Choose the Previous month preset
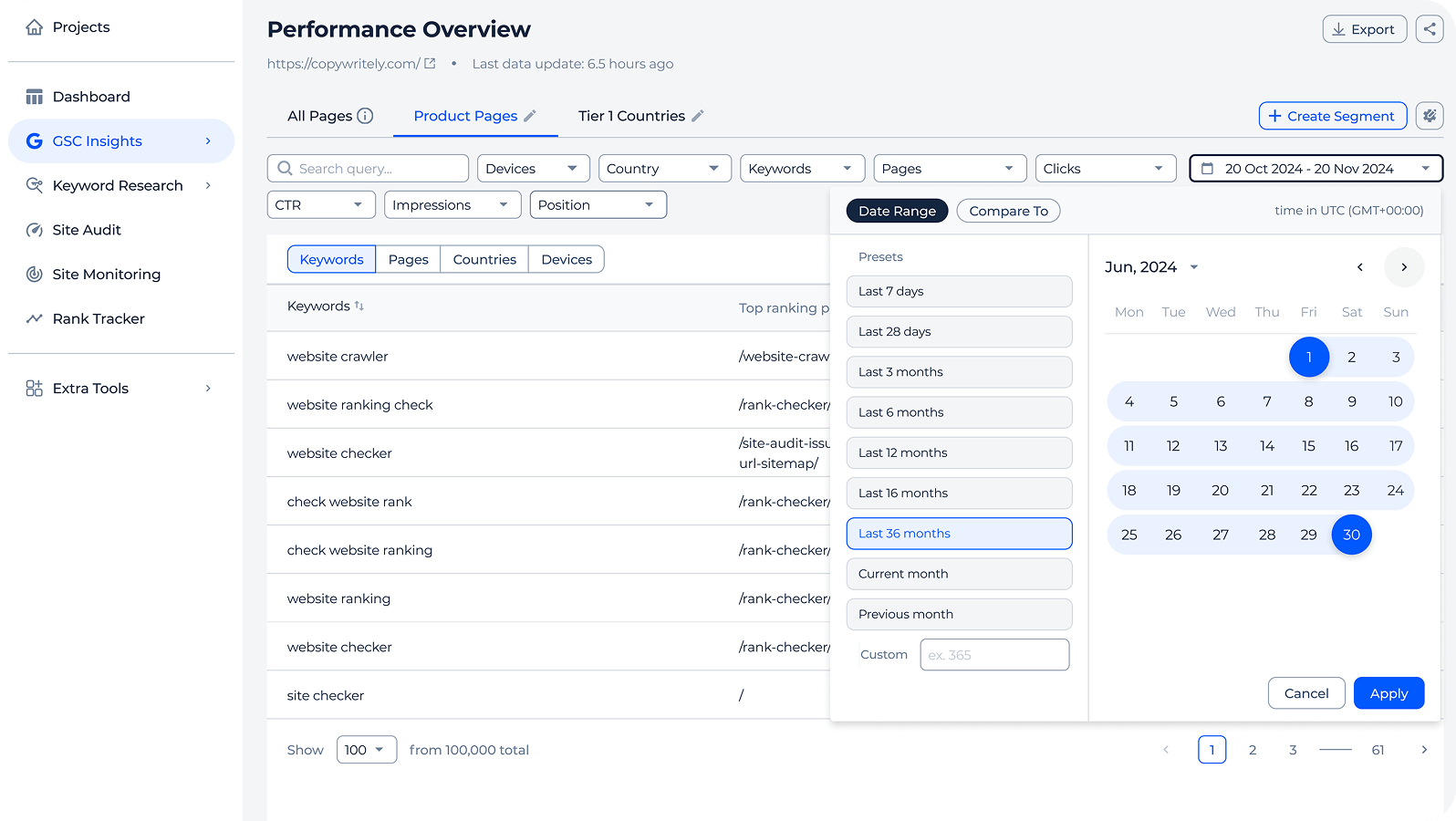 click(x=959, y=614)
